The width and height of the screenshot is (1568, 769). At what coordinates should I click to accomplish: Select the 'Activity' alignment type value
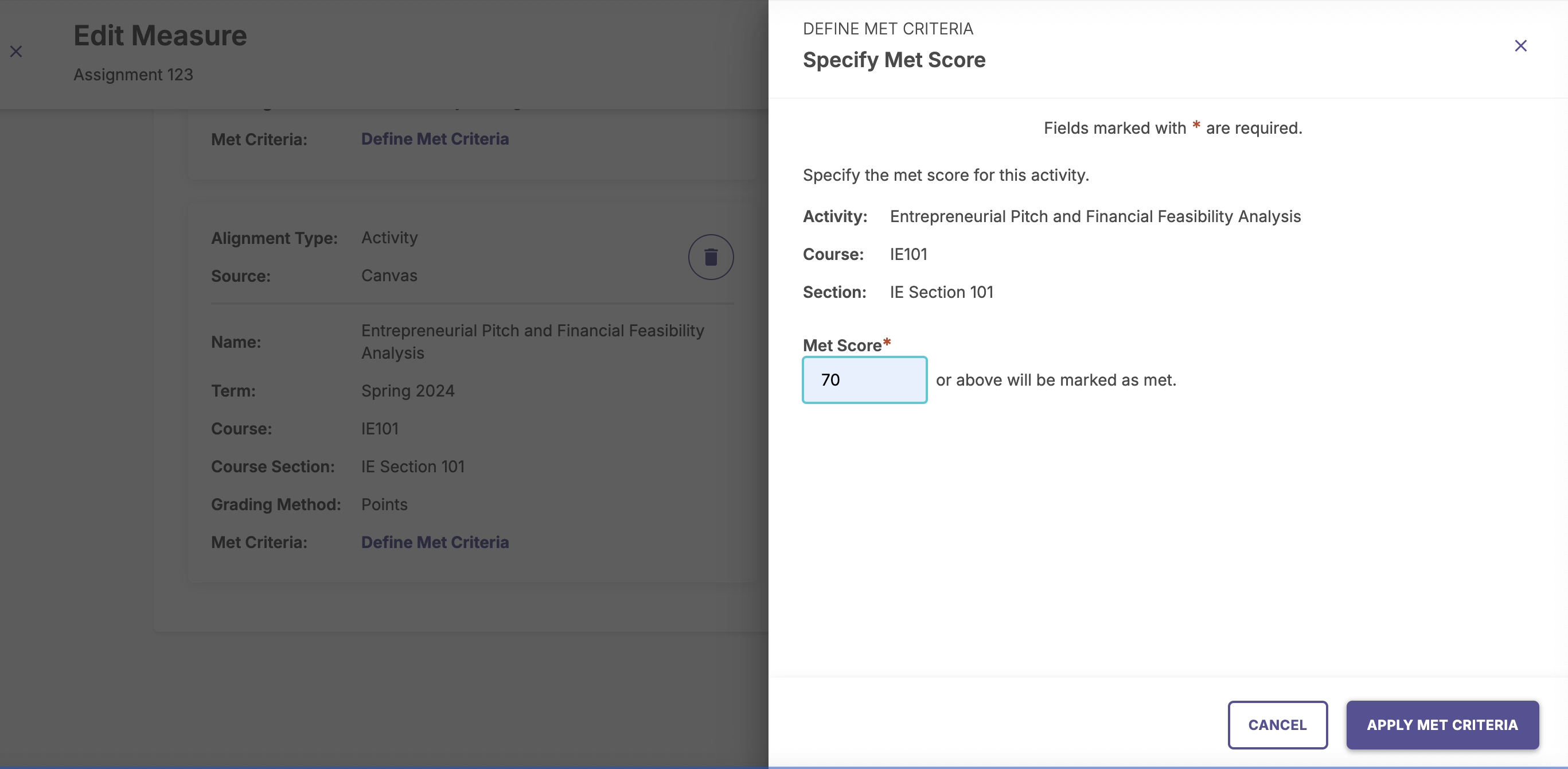389,238
